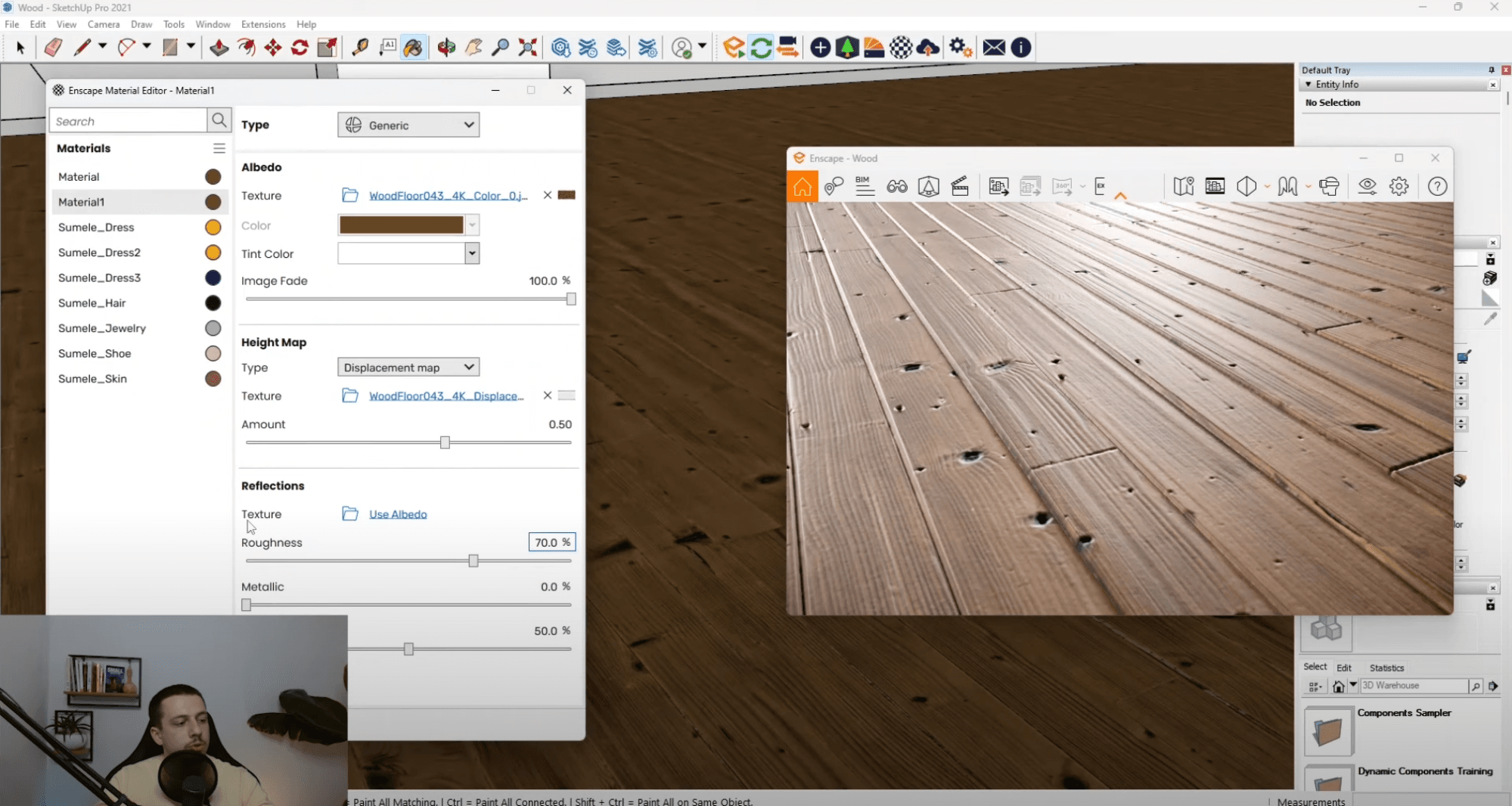Click the Metallic slider handle
This screenshot has height=806, width=1512.
(x=246, y=605)
